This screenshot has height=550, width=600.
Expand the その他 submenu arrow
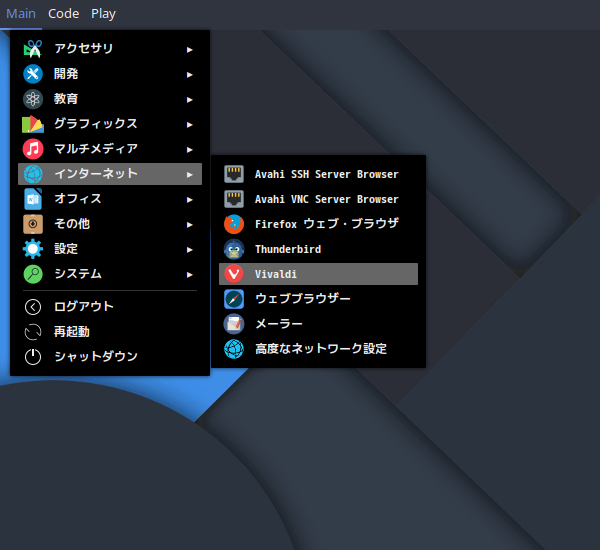click(189, 225)
